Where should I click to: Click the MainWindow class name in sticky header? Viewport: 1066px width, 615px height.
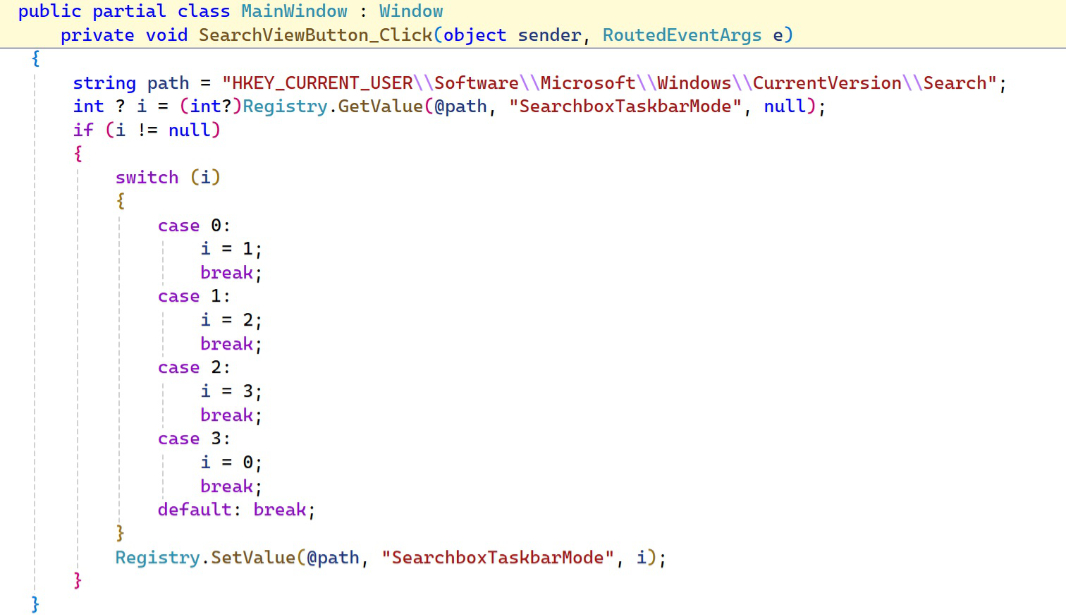[294, 12]
